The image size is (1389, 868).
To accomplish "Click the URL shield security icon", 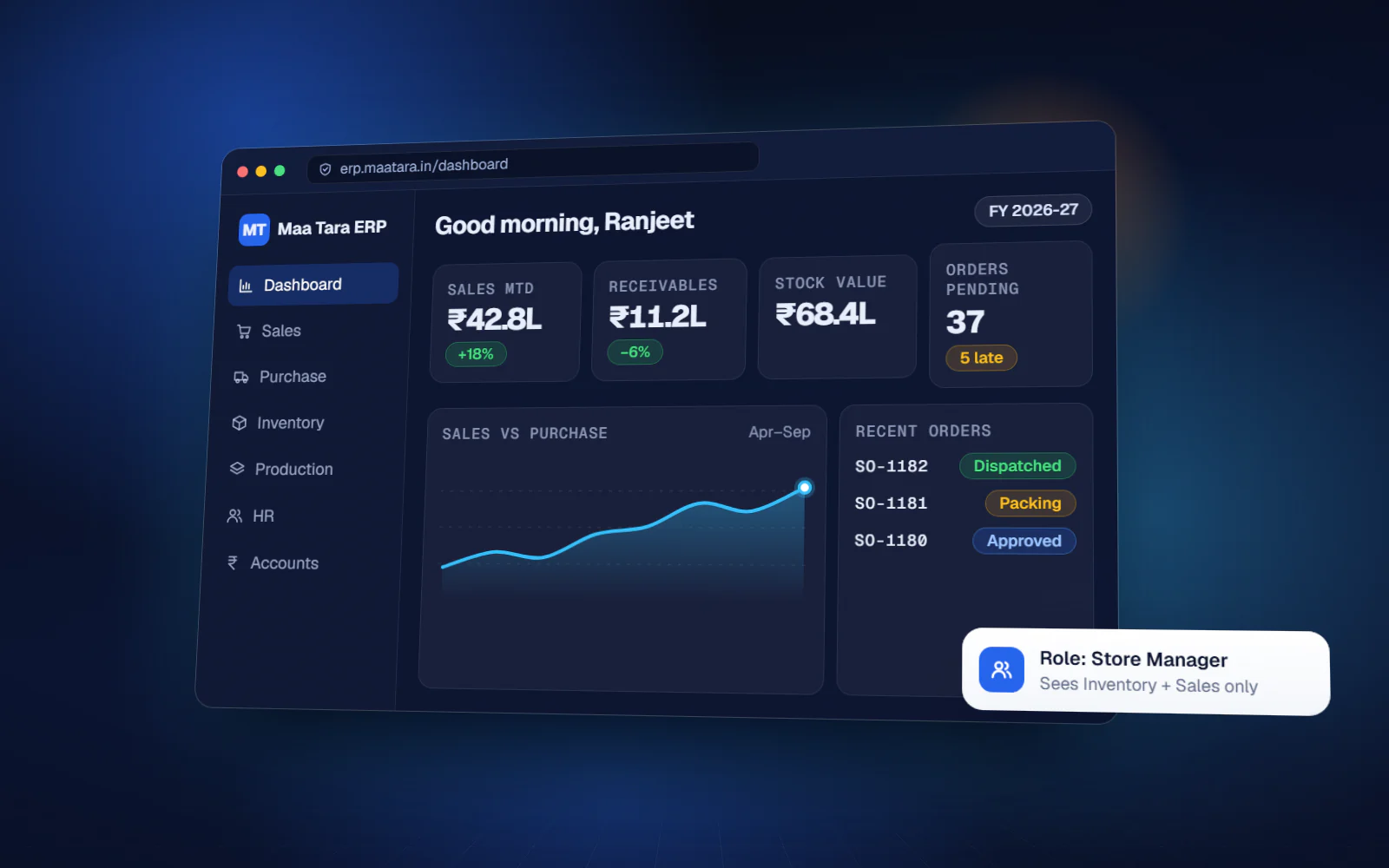I will [326, 169].
